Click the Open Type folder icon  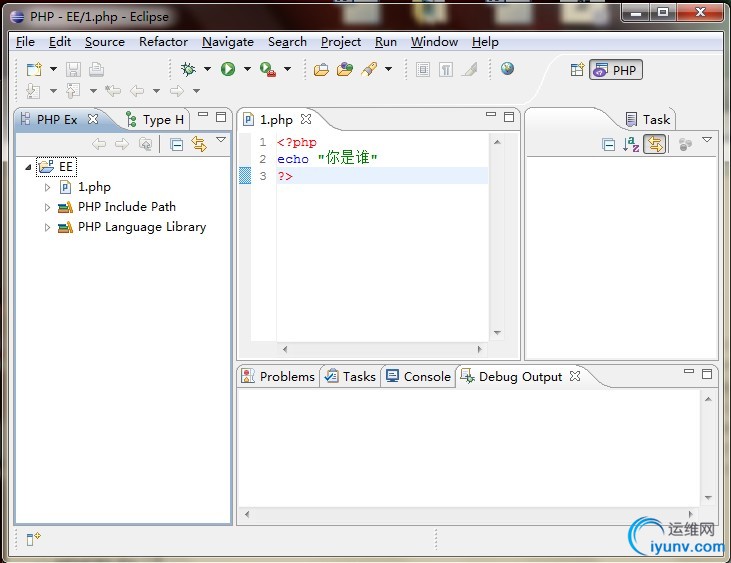(x=321, y=70)
